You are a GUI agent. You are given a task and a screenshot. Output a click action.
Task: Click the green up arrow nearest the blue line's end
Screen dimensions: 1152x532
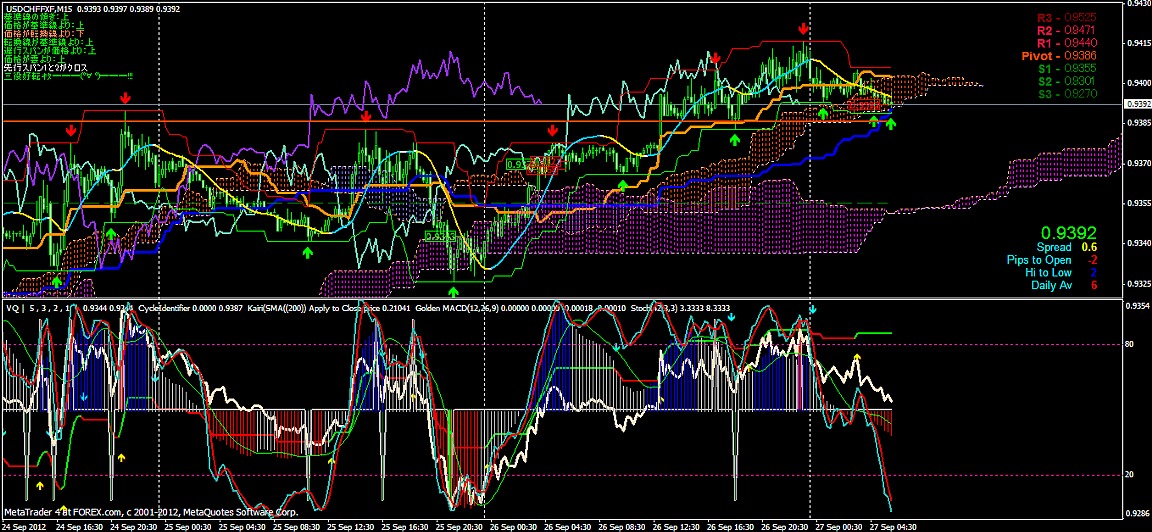point(891,124)
